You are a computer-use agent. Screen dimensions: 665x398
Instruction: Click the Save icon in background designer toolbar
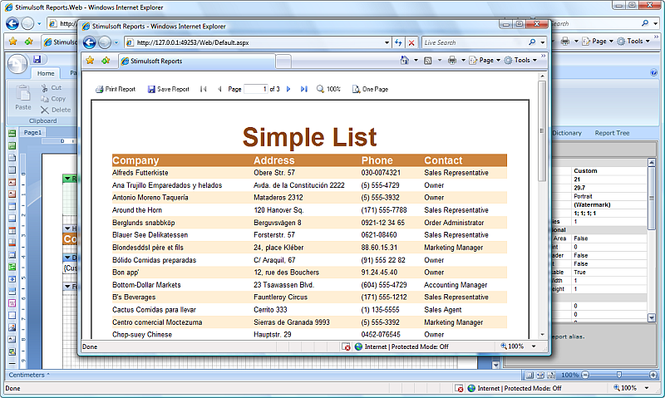pyautogui.click(x=37, y=59)
